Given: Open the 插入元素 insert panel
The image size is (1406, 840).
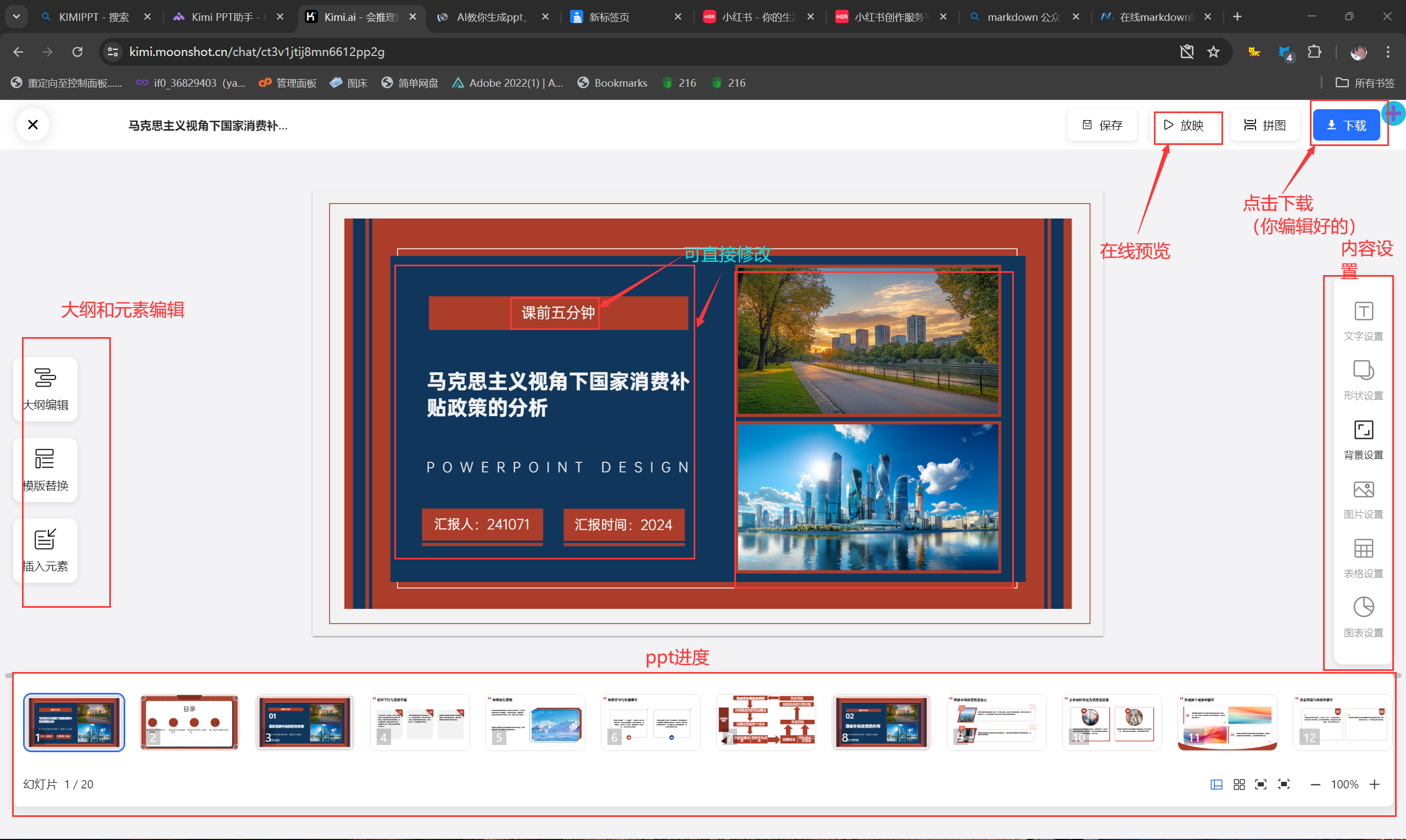Looking at the screenshot, I should (45, 550).
